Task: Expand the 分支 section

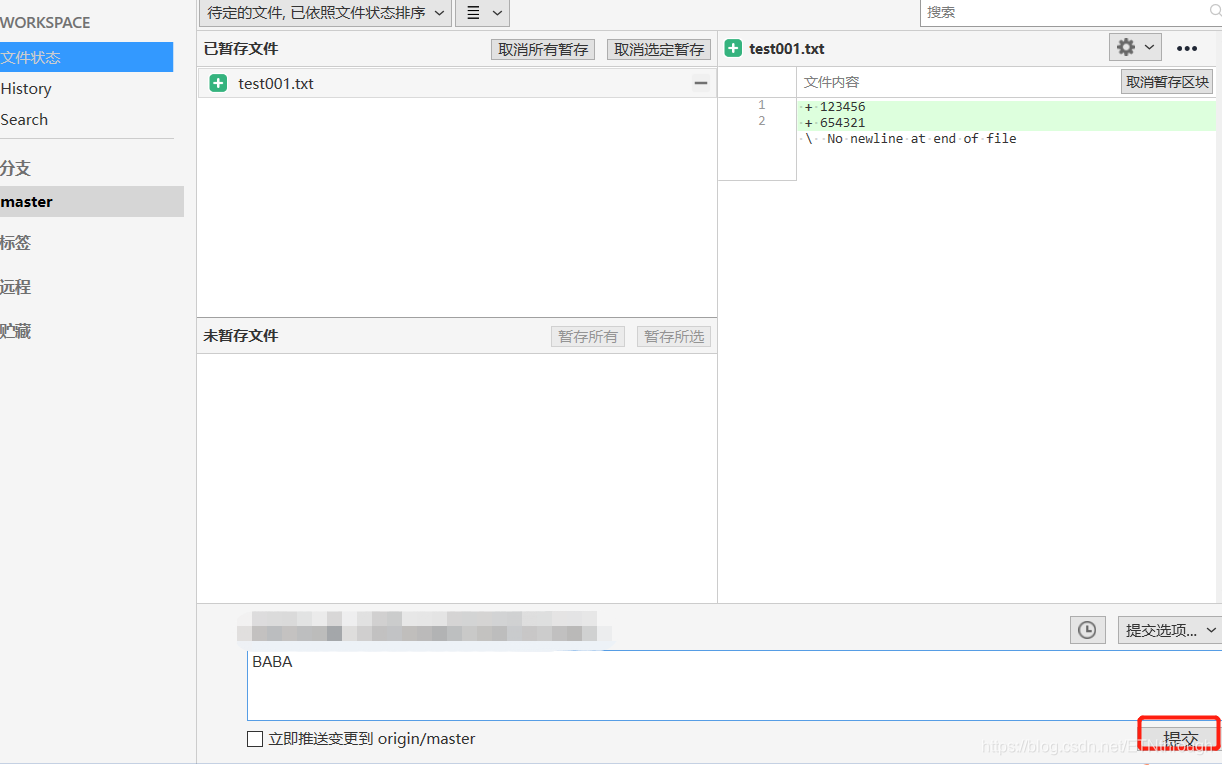Action: coord(15,168)
